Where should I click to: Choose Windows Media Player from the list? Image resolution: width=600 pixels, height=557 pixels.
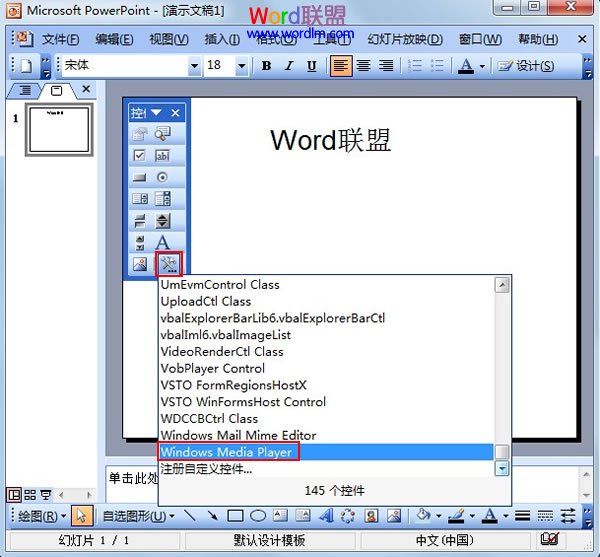click(325, 452)
